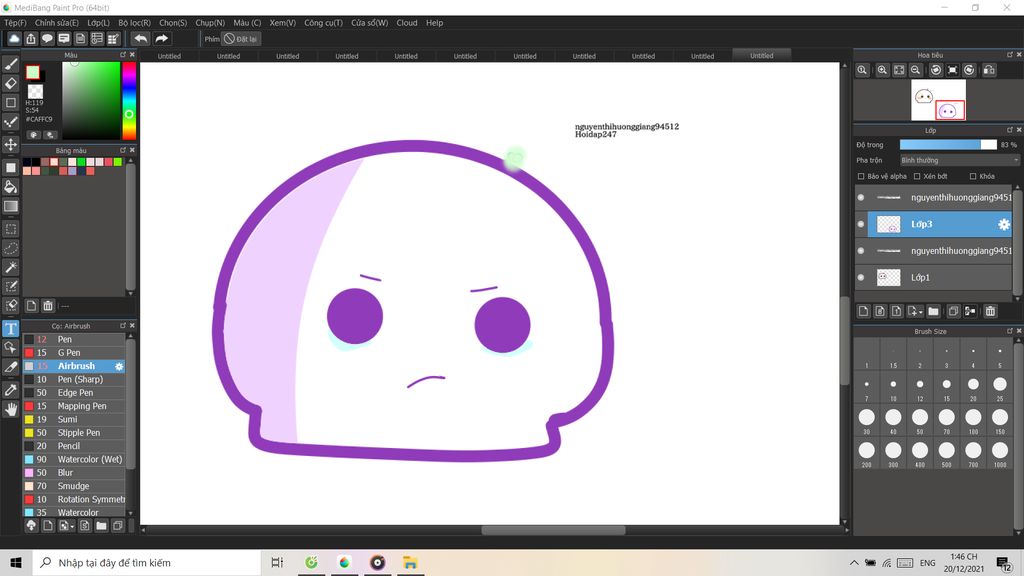Enable the Khóa checkbox

click(973, 176)
